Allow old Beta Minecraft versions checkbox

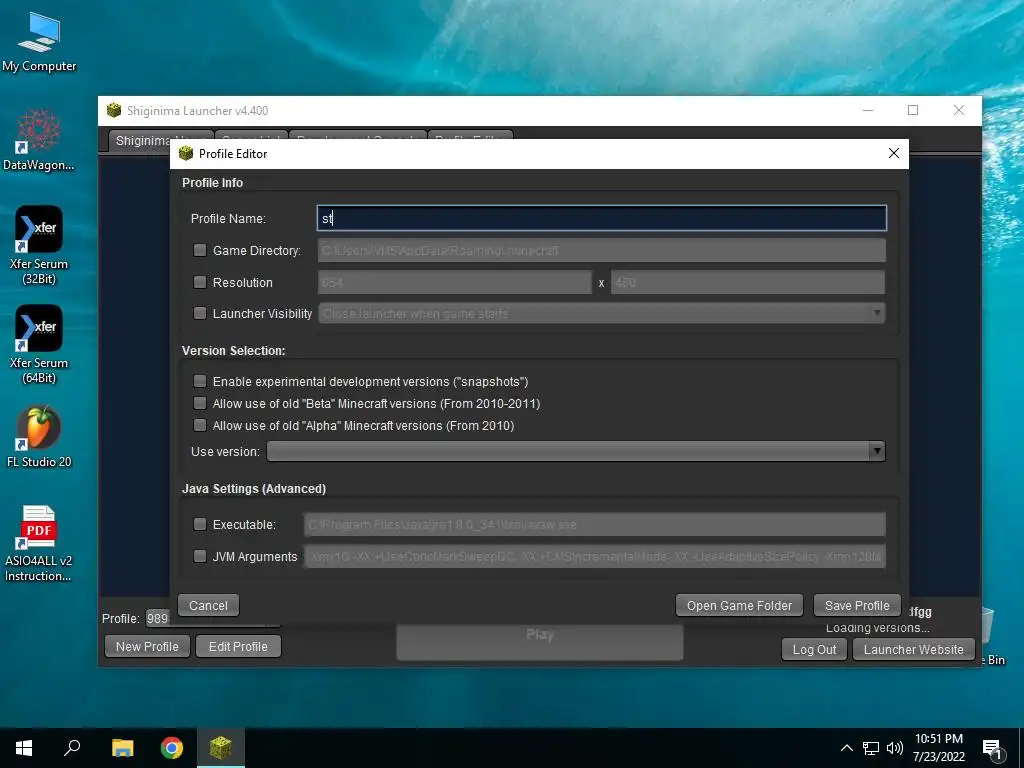click(x=200, y=403)
